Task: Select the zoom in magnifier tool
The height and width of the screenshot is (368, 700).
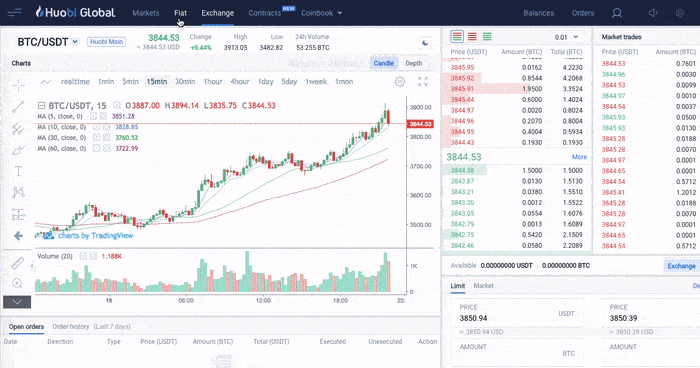Action: pos(17,283)
